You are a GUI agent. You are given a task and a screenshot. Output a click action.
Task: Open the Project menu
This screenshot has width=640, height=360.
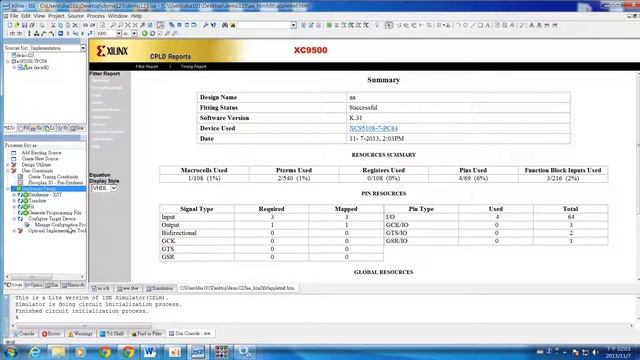56,16
